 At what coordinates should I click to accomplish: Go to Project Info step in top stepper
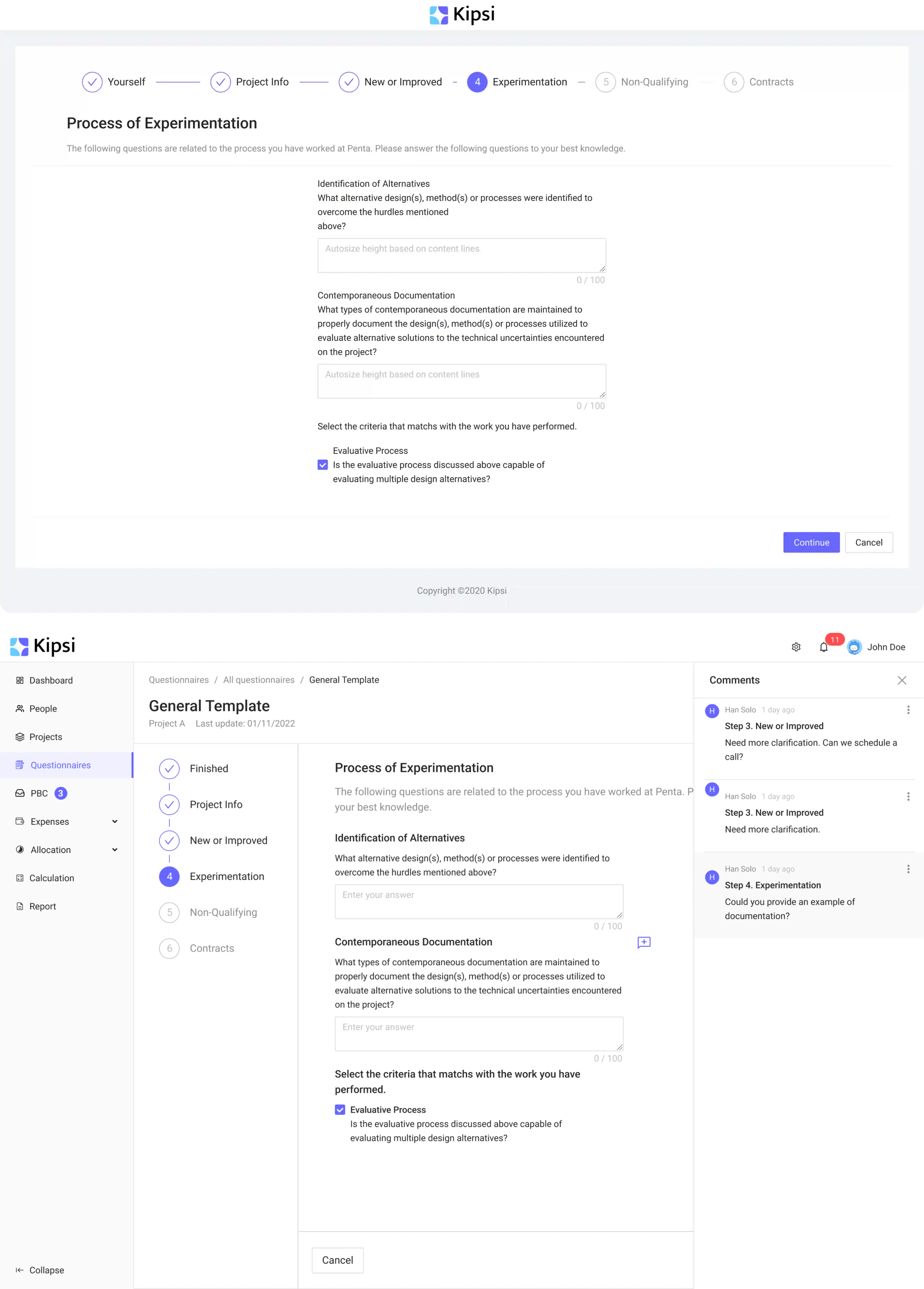(x=249, y=82)
